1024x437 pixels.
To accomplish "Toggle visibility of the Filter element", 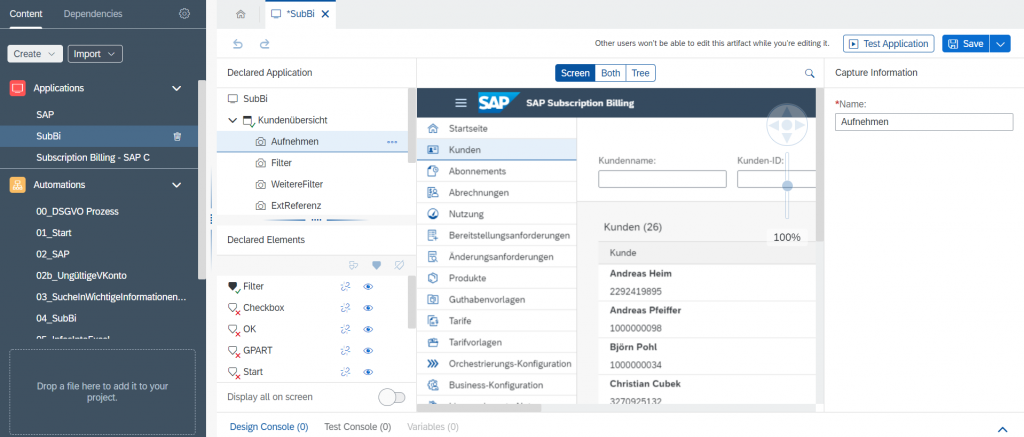I will [368, 287].
